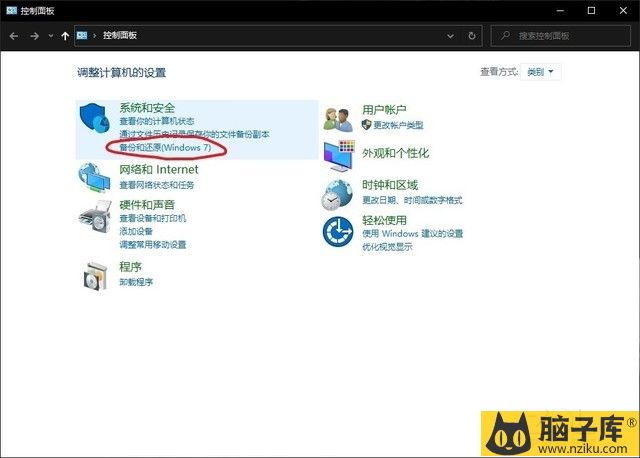The image size is (640, 458).
Task: Open 轻松使用 heading
Action: (x=384, y=220)
